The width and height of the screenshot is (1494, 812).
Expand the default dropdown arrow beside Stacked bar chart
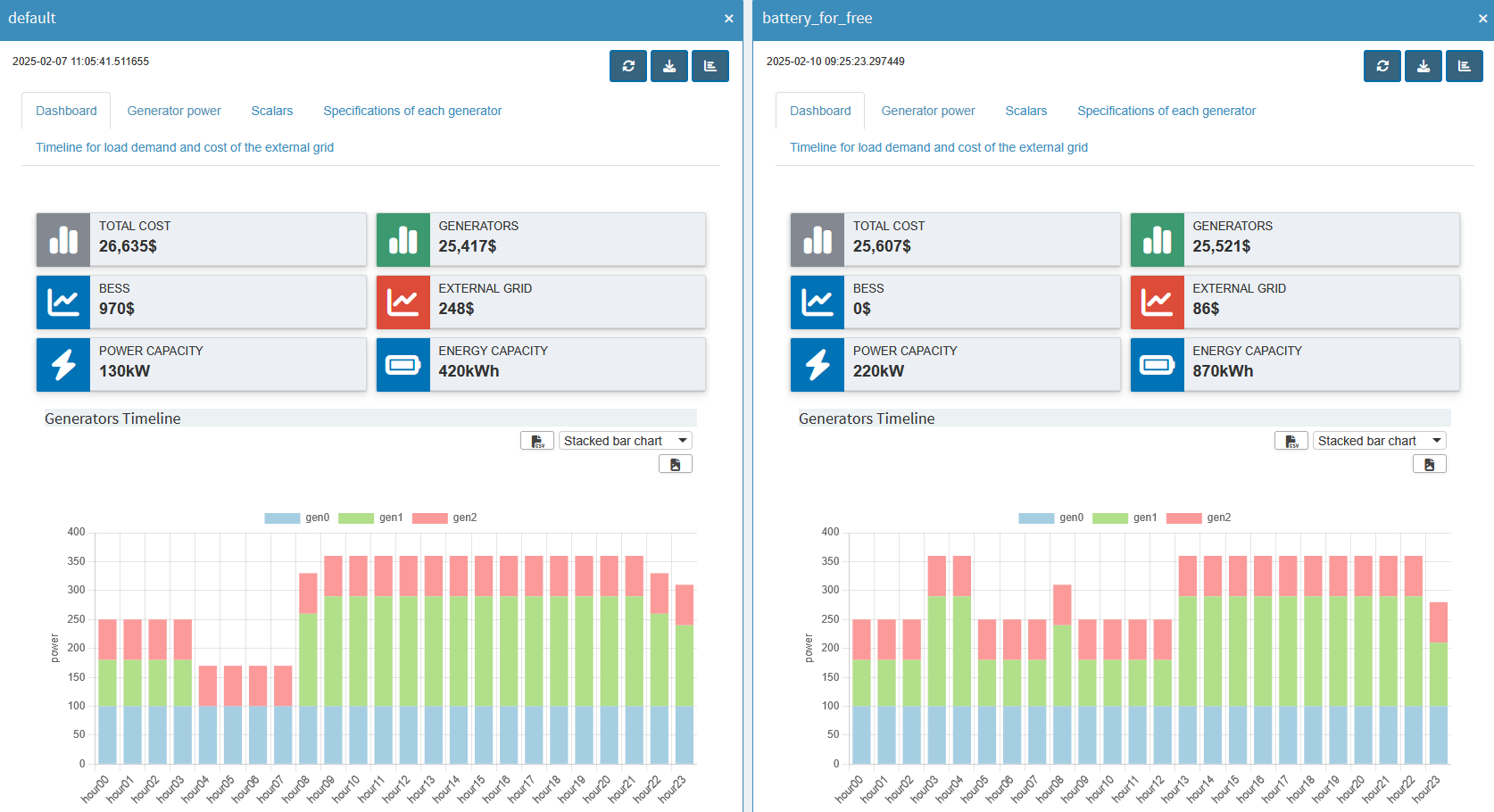(682, 440)
